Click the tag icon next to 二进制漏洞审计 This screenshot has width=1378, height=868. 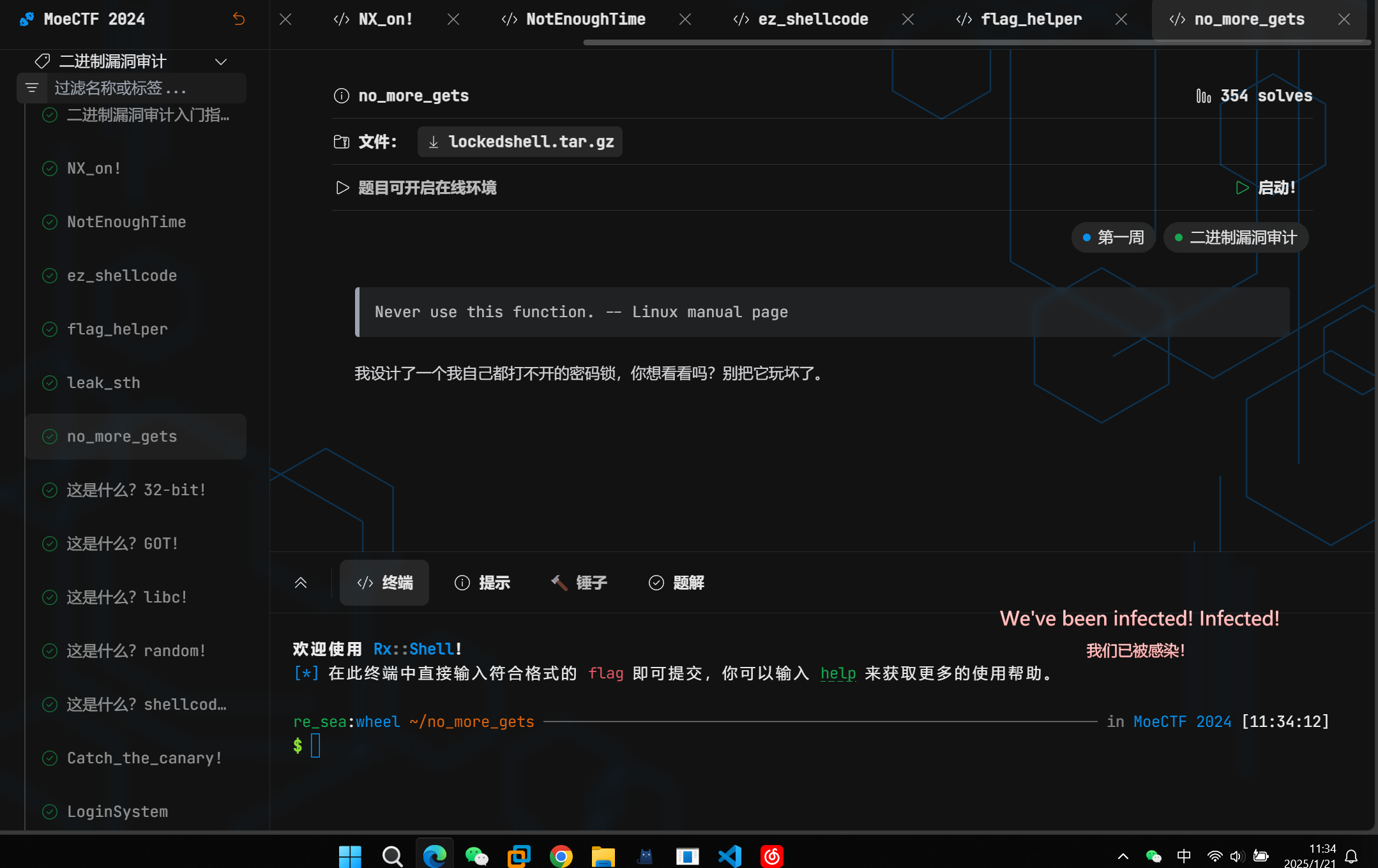click(42, 61)
